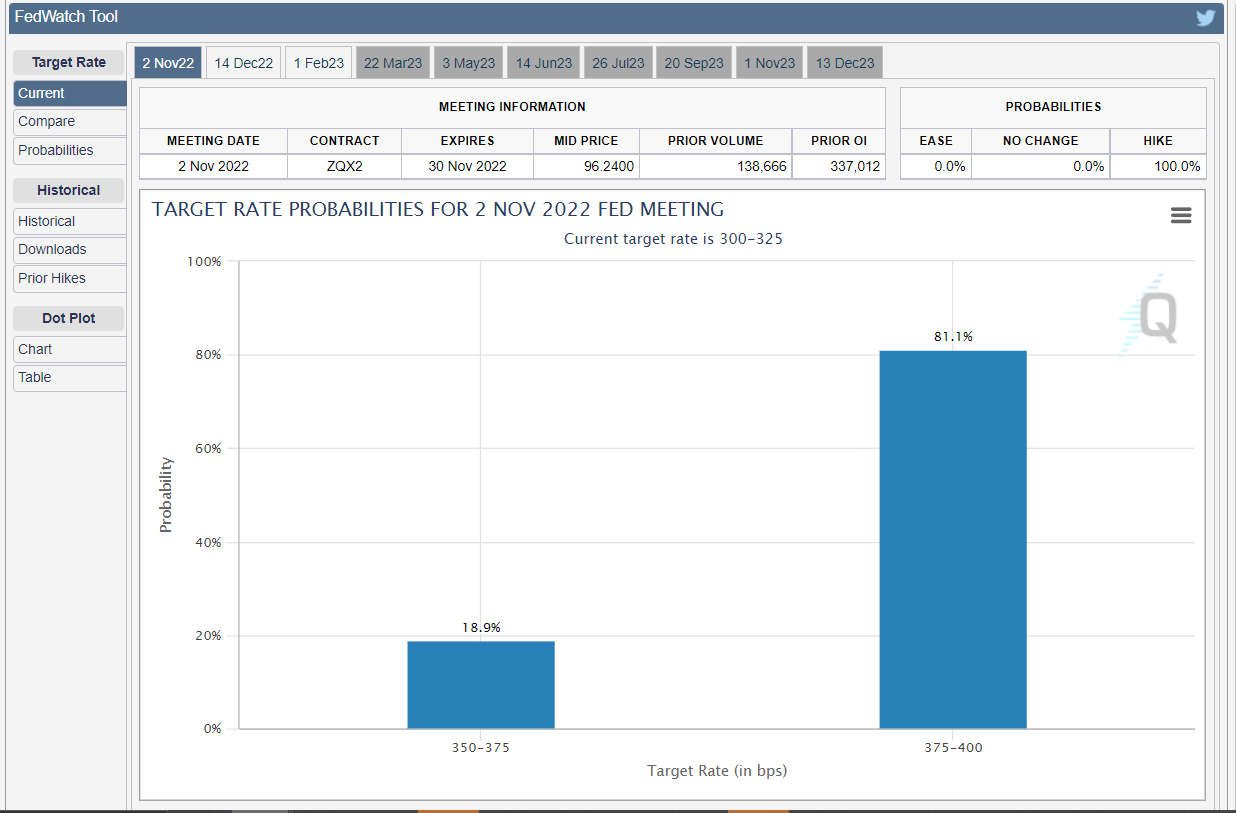Switch to the 14 Dec22 tab
Screen dimensions: 1236x813
pos(243,63)
